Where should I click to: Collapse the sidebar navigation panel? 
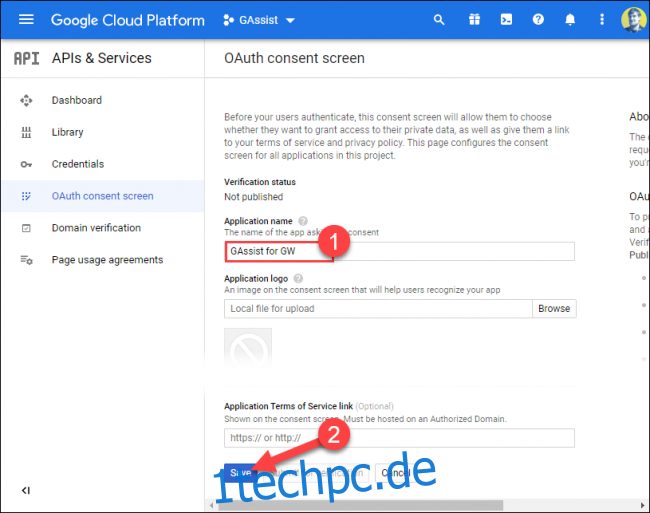point(26,491)
